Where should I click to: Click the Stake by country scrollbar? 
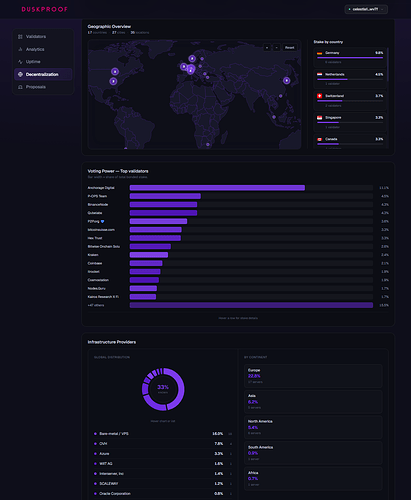pos(388,65)
